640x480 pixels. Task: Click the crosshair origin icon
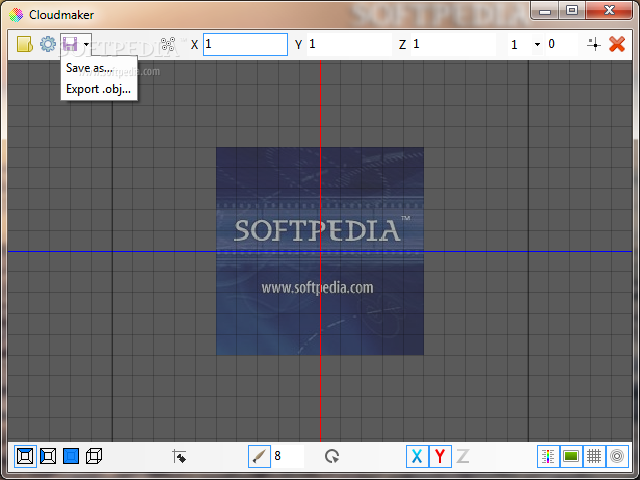pyautogui.click(x=594, y=44)
